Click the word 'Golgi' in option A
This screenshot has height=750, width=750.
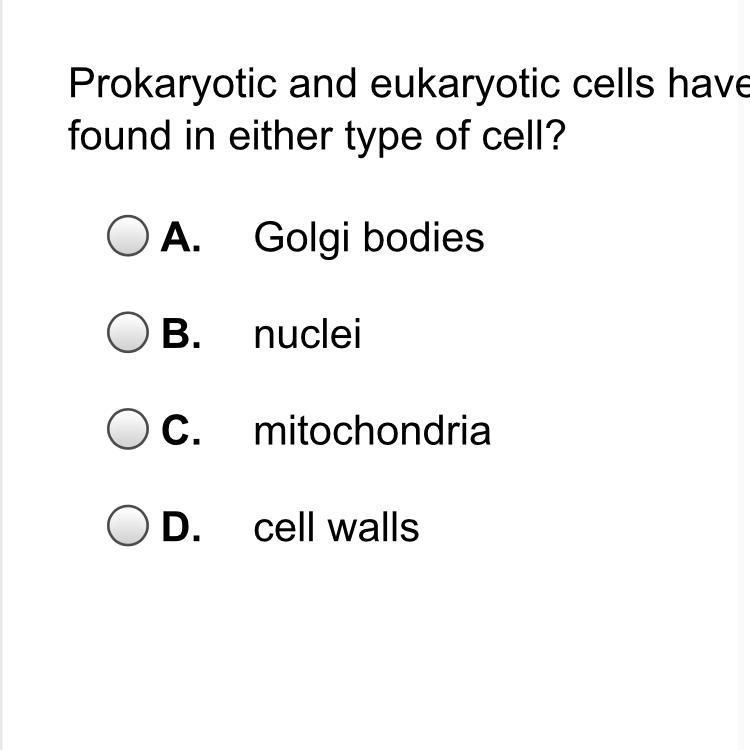click(302, 239)
